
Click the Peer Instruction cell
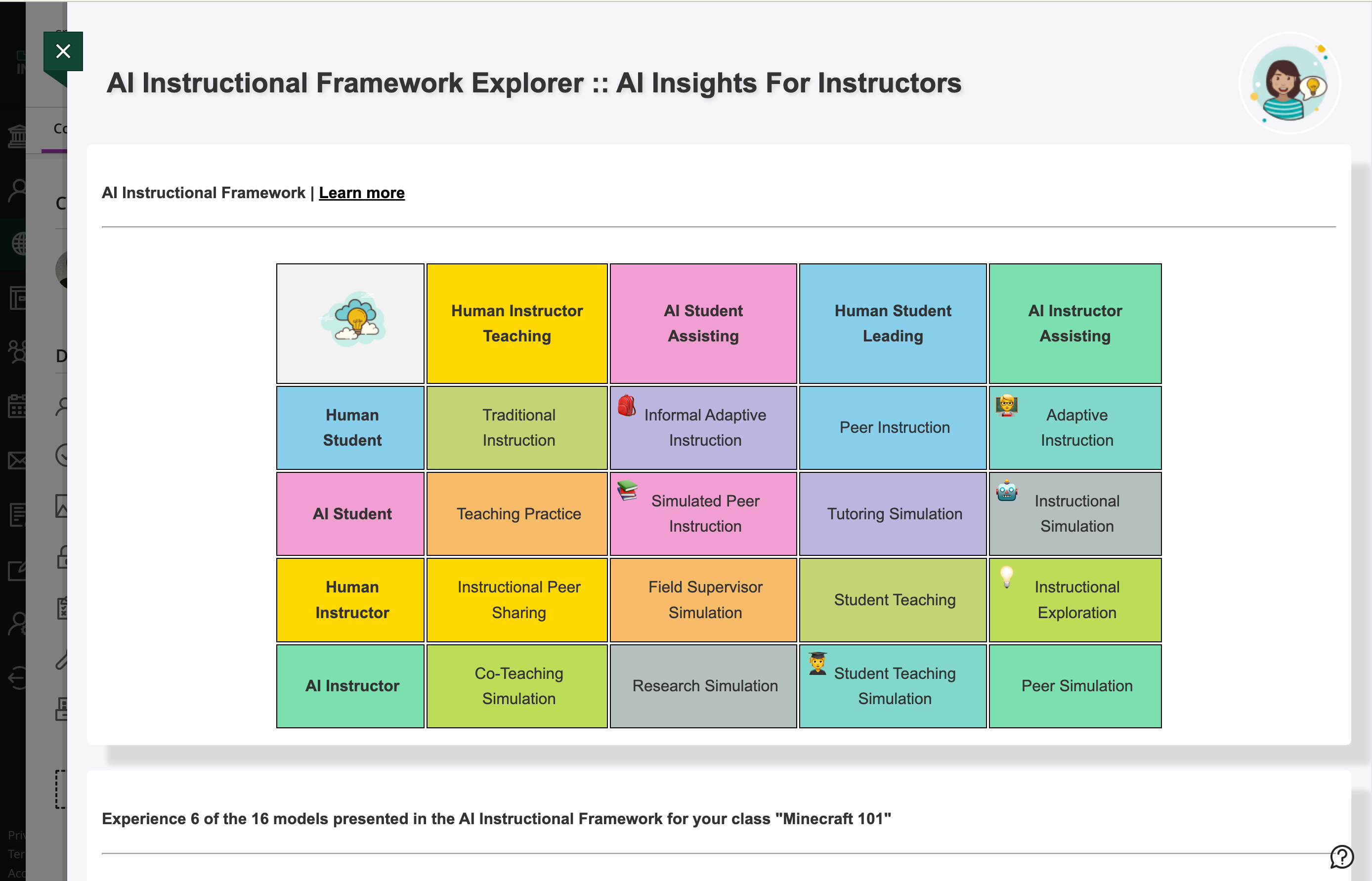point(894,428)
